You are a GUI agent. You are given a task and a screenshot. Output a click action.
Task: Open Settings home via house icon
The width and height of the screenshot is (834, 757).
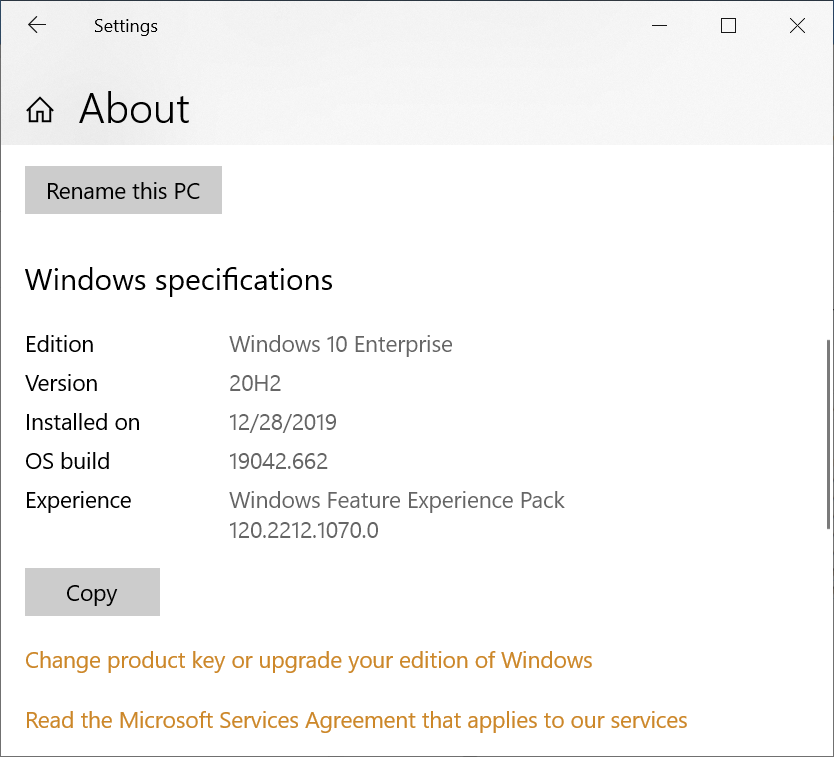tap(40, 110)
